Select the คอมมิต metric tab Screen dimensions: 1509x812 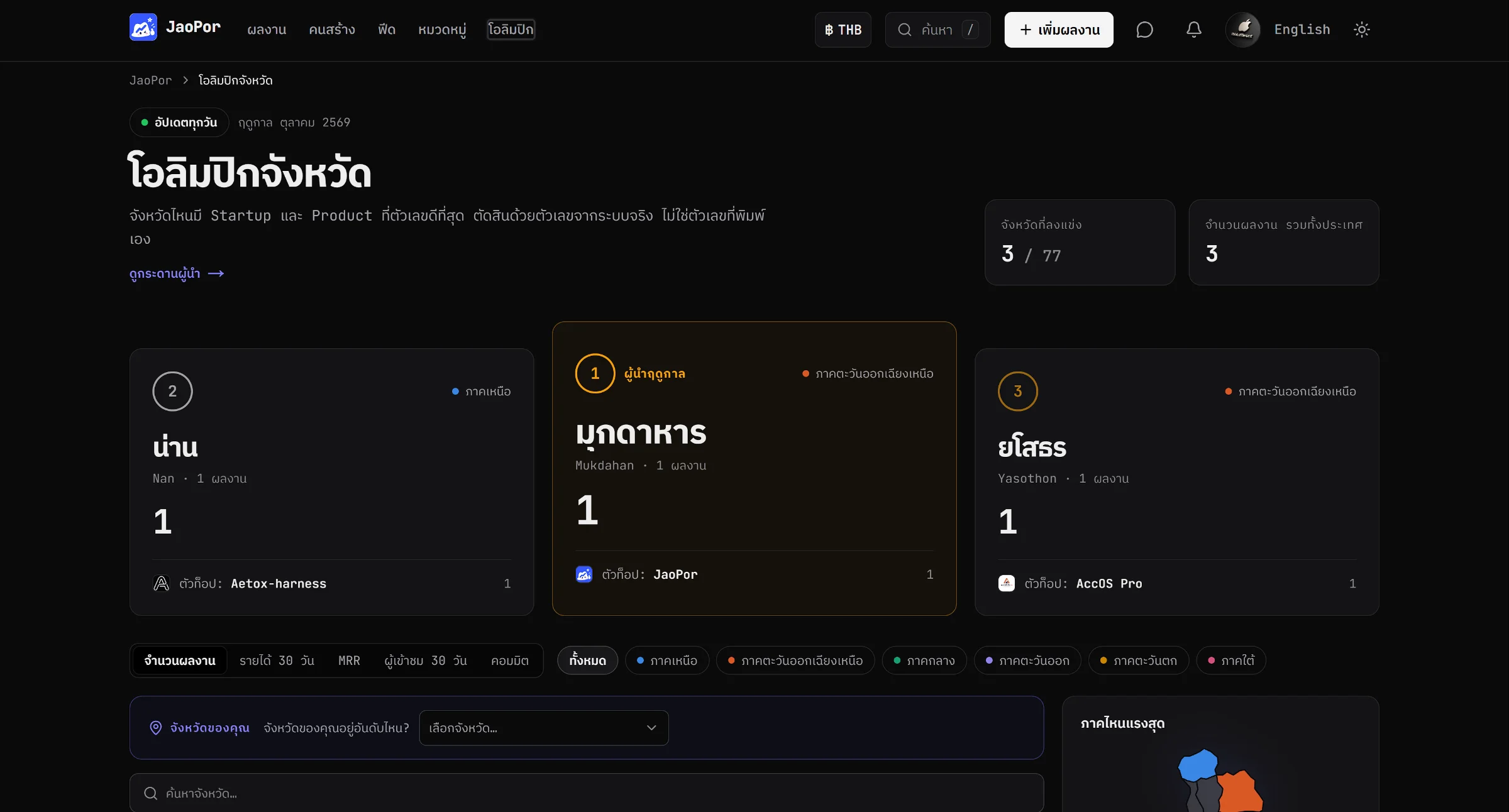tap(510, 661)
